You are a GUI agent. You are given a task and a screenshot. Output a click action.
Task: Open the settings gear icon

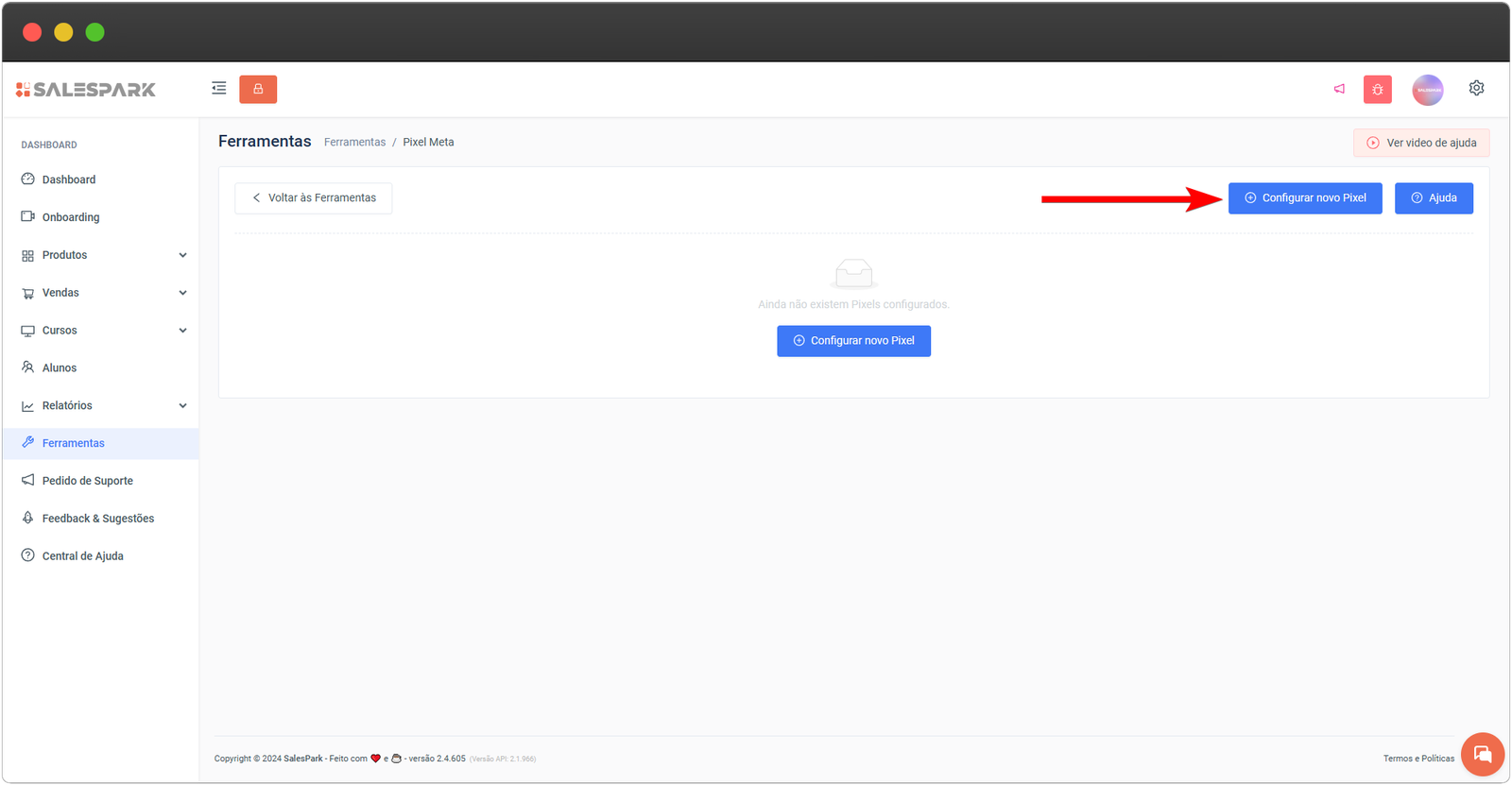1476,88
